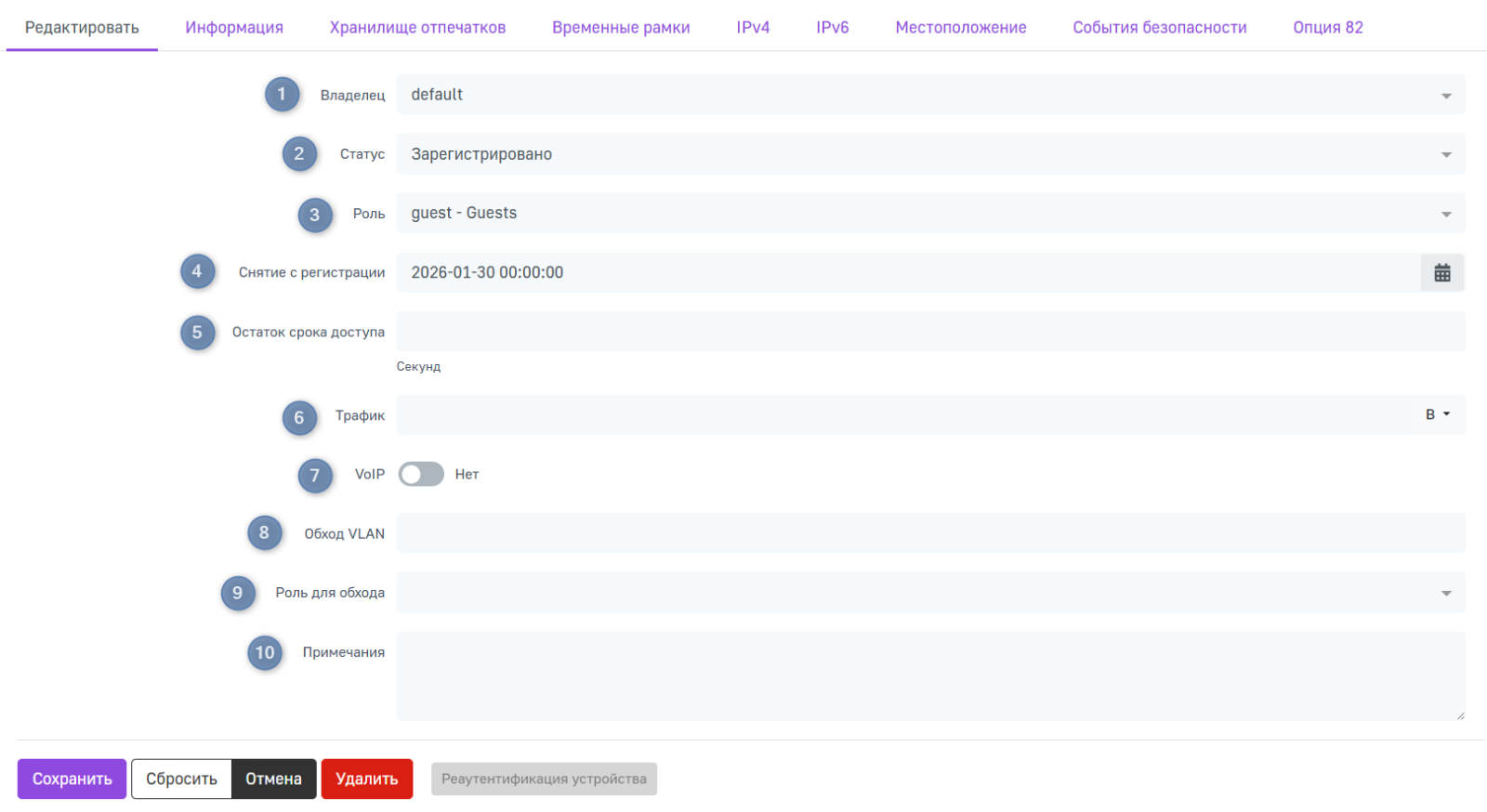This screenshot has width=1487, height=812.
Task: Switch to the Информация tab
Action: 234,28
